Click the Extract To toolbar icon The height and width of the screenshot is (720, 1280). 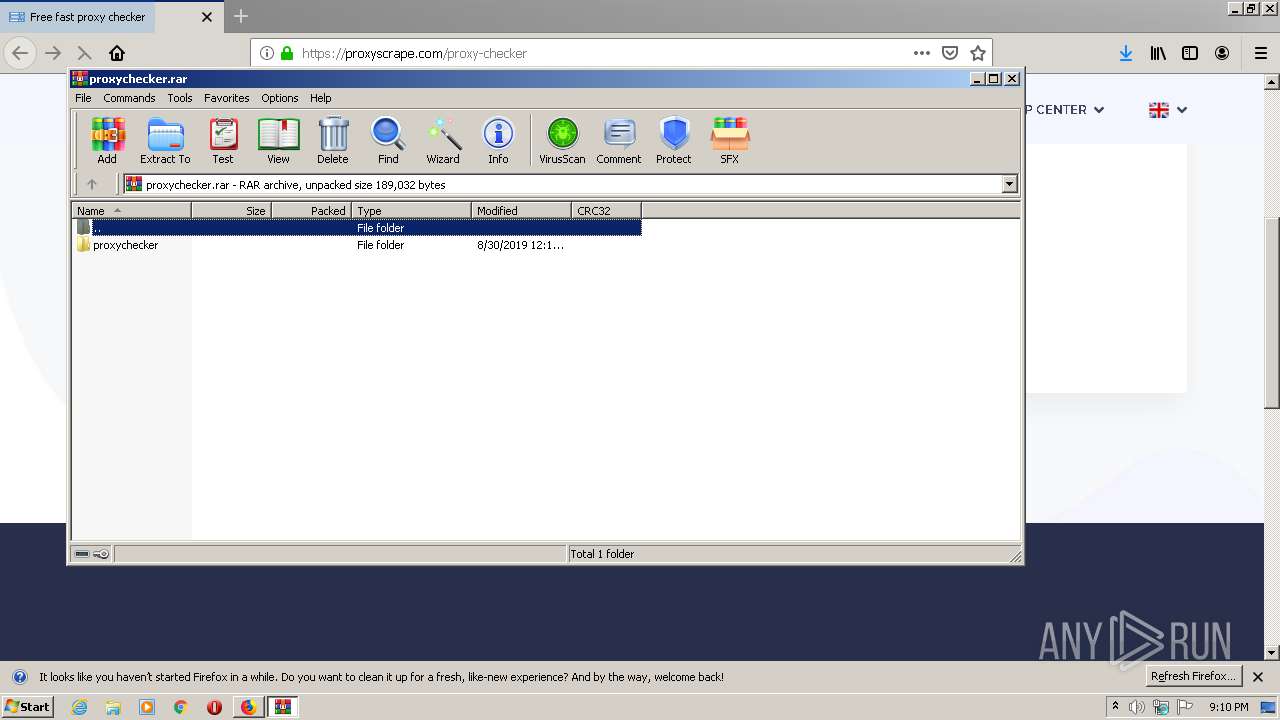click(165, 140)
